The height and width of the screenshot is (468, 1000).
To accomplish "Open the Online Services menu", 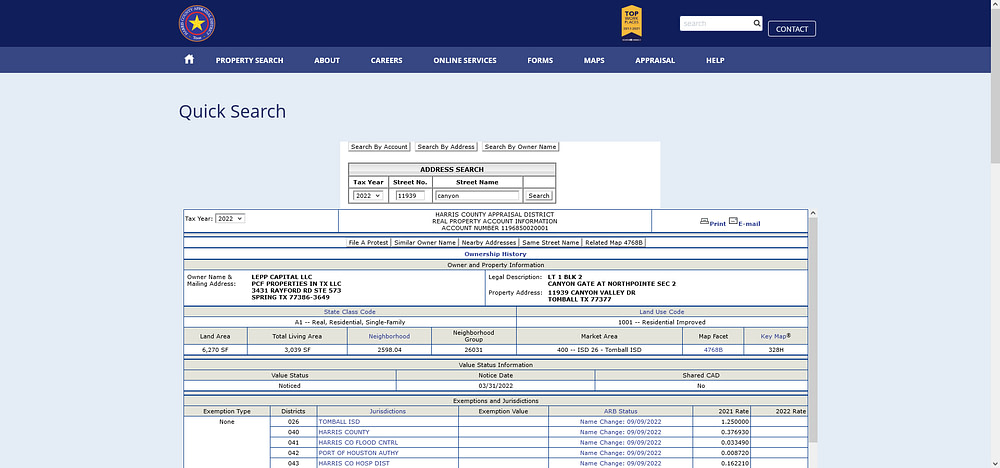I will [465, 61].
